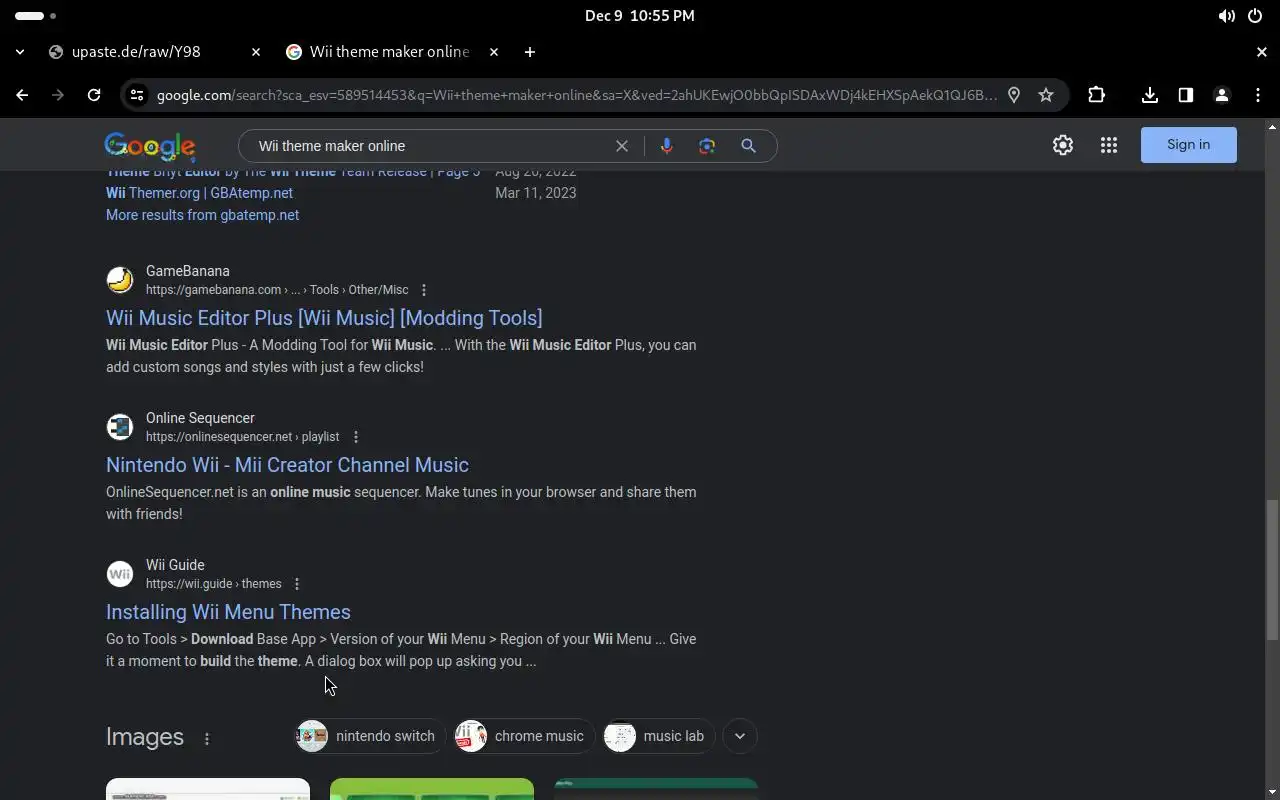This screenshot has width=1280, height=800.
Task: Click the Online Sequencer site favicon
Action: click(x=120, y=427)
